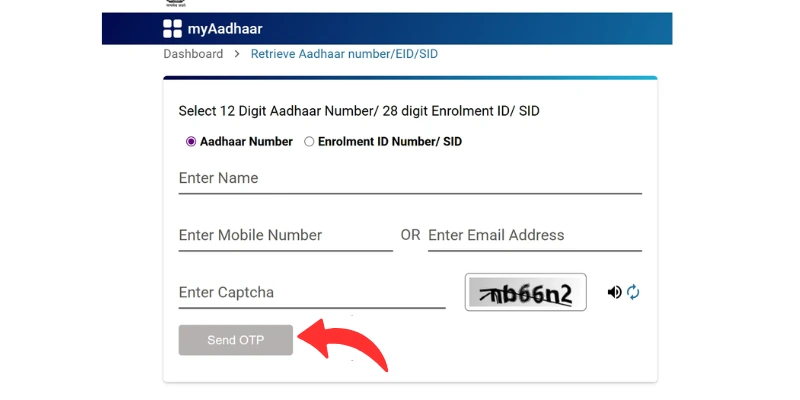Click the OR text between the fields

pyautogui.click(x=410, y=235)
